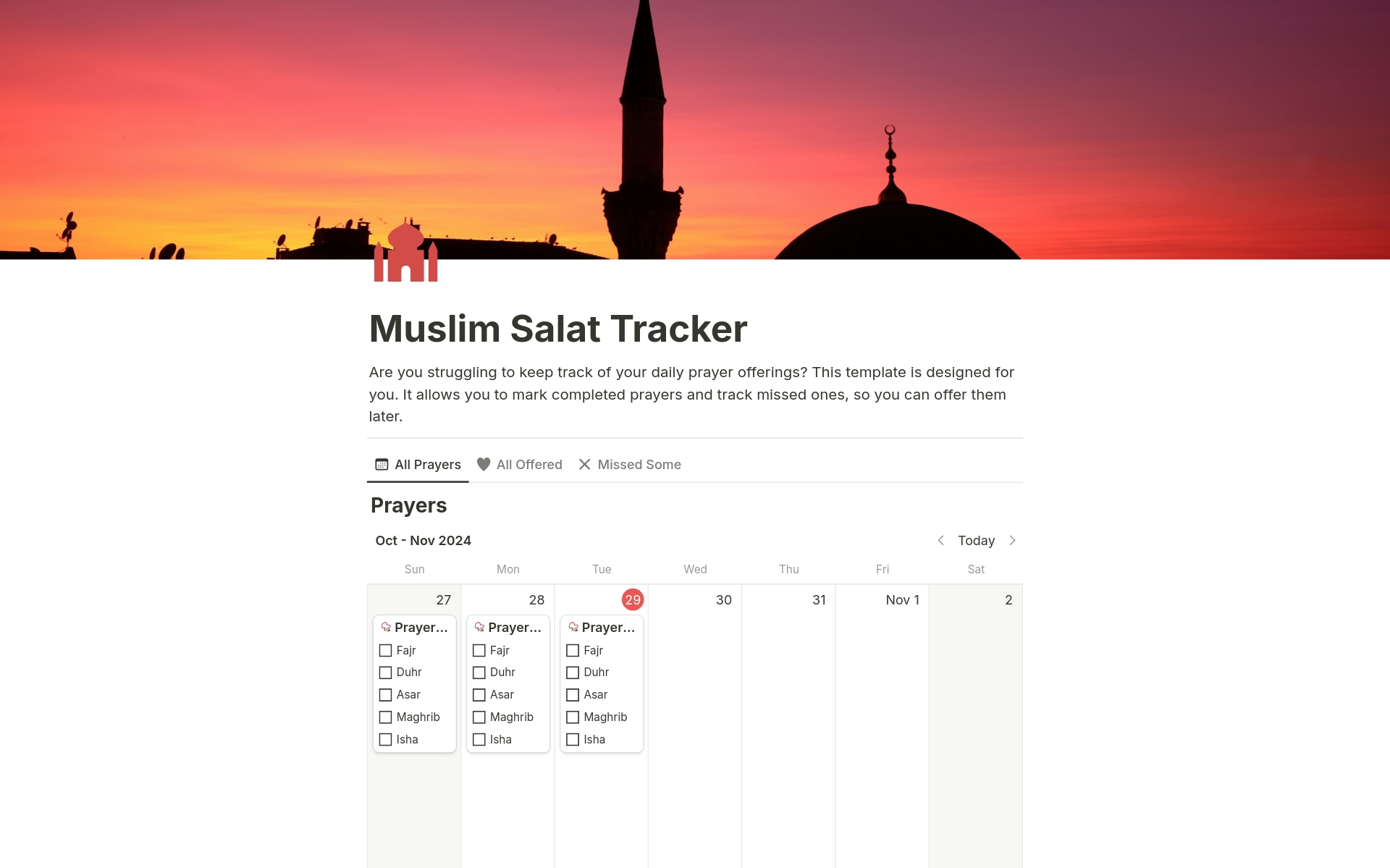Click the left chevron to view previous weeks
This screenshot has width=1390, height=868.
941,540
